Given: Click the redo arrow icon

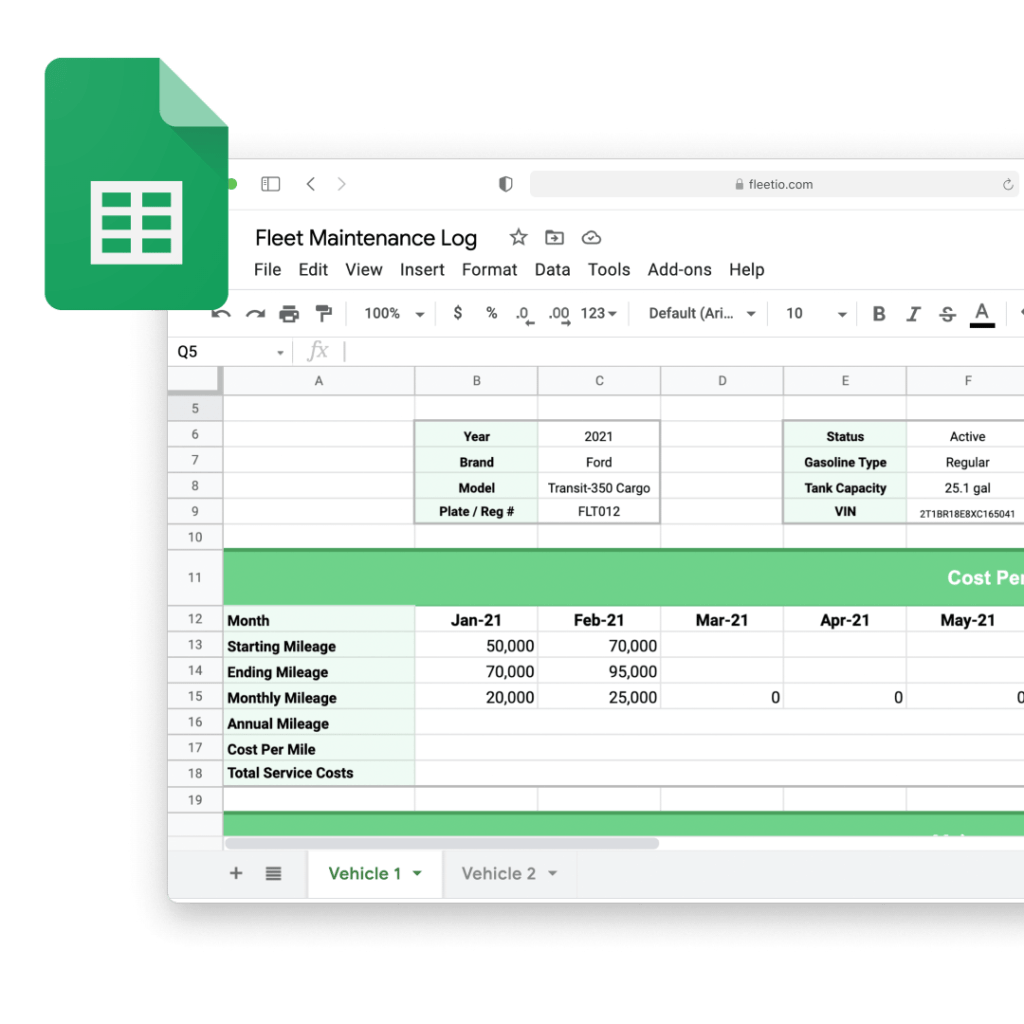Looking at the screenshot, I should pos(253,313).
